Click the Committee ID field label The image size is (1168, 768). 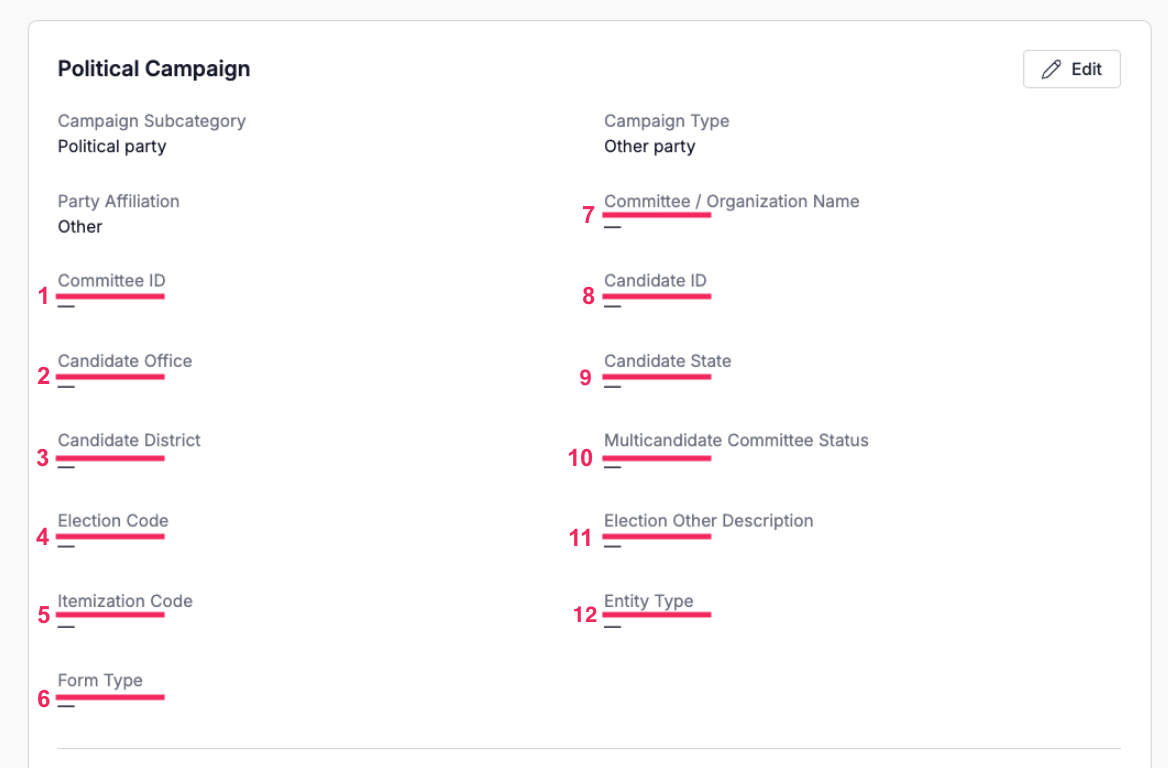point(112,281)
